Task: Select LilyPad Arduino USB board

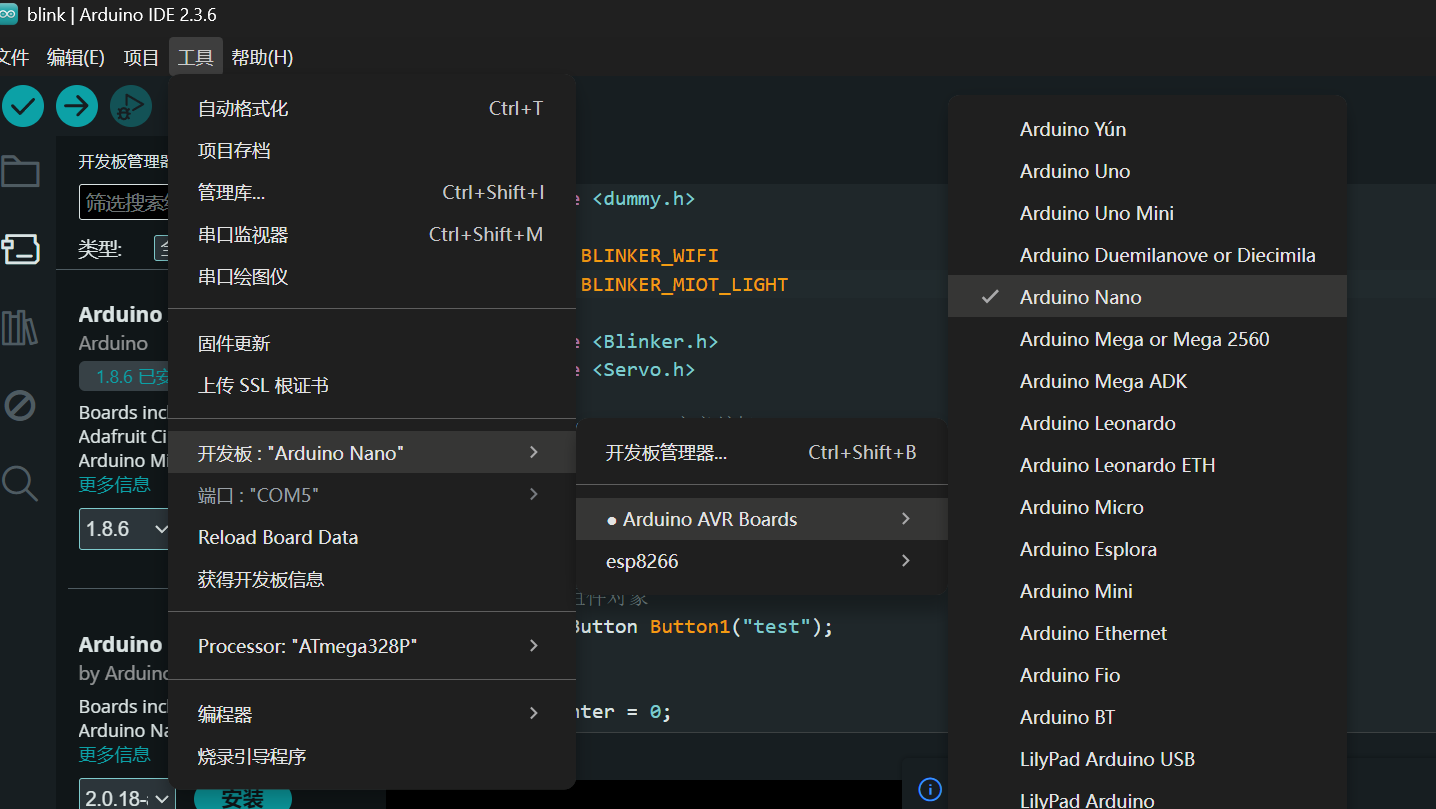Action: tap(1147, 759)
